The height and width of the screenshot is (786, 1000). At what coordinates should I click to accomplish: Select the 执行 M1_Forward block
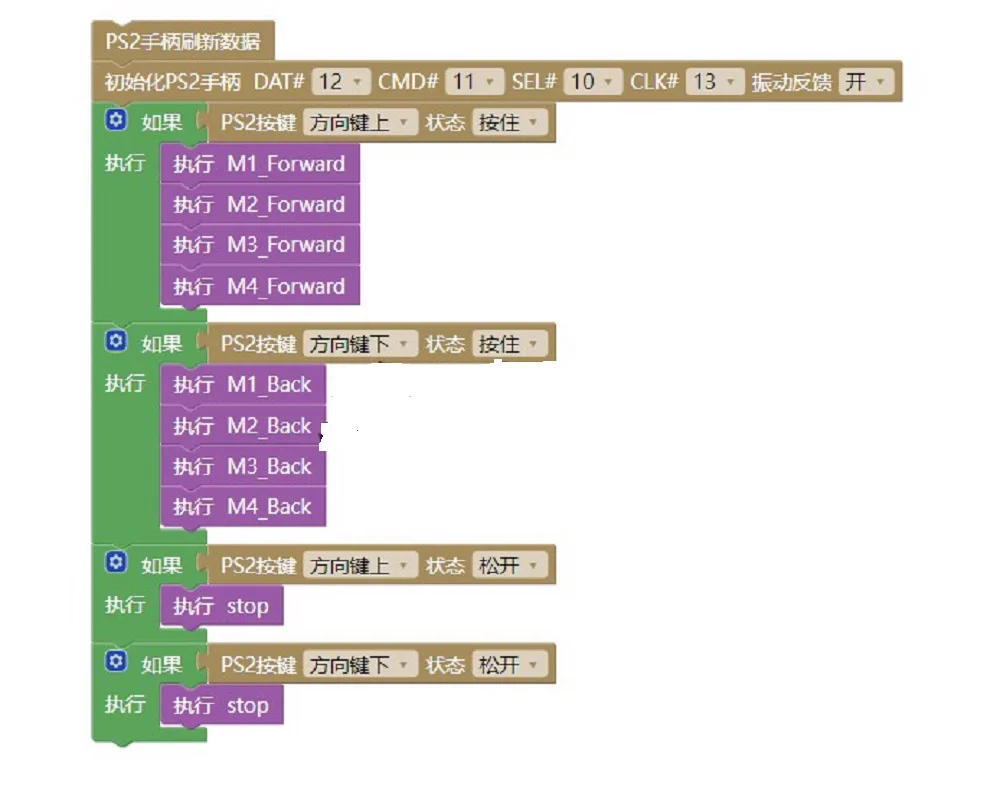click(260, 163)
